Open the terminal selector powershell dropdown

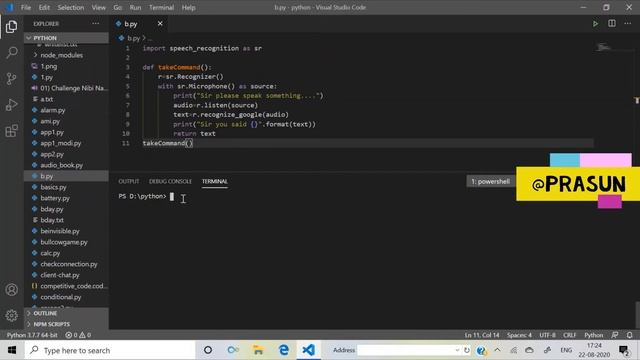pyautogui.click(x=490, y=181)
